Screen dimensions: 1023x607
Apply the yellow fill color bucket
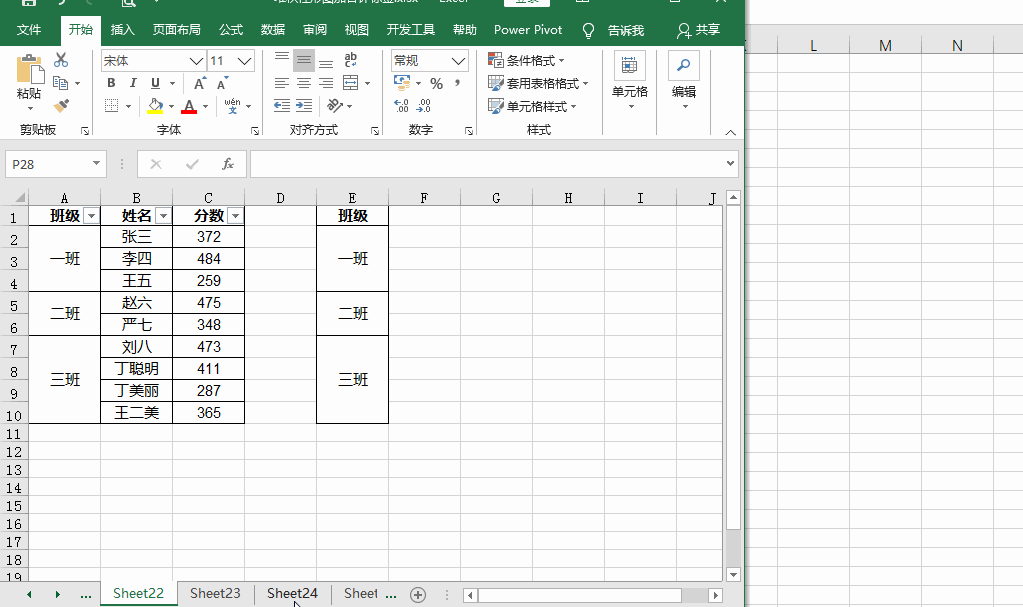pyautogui.click(x=155, y=106)
